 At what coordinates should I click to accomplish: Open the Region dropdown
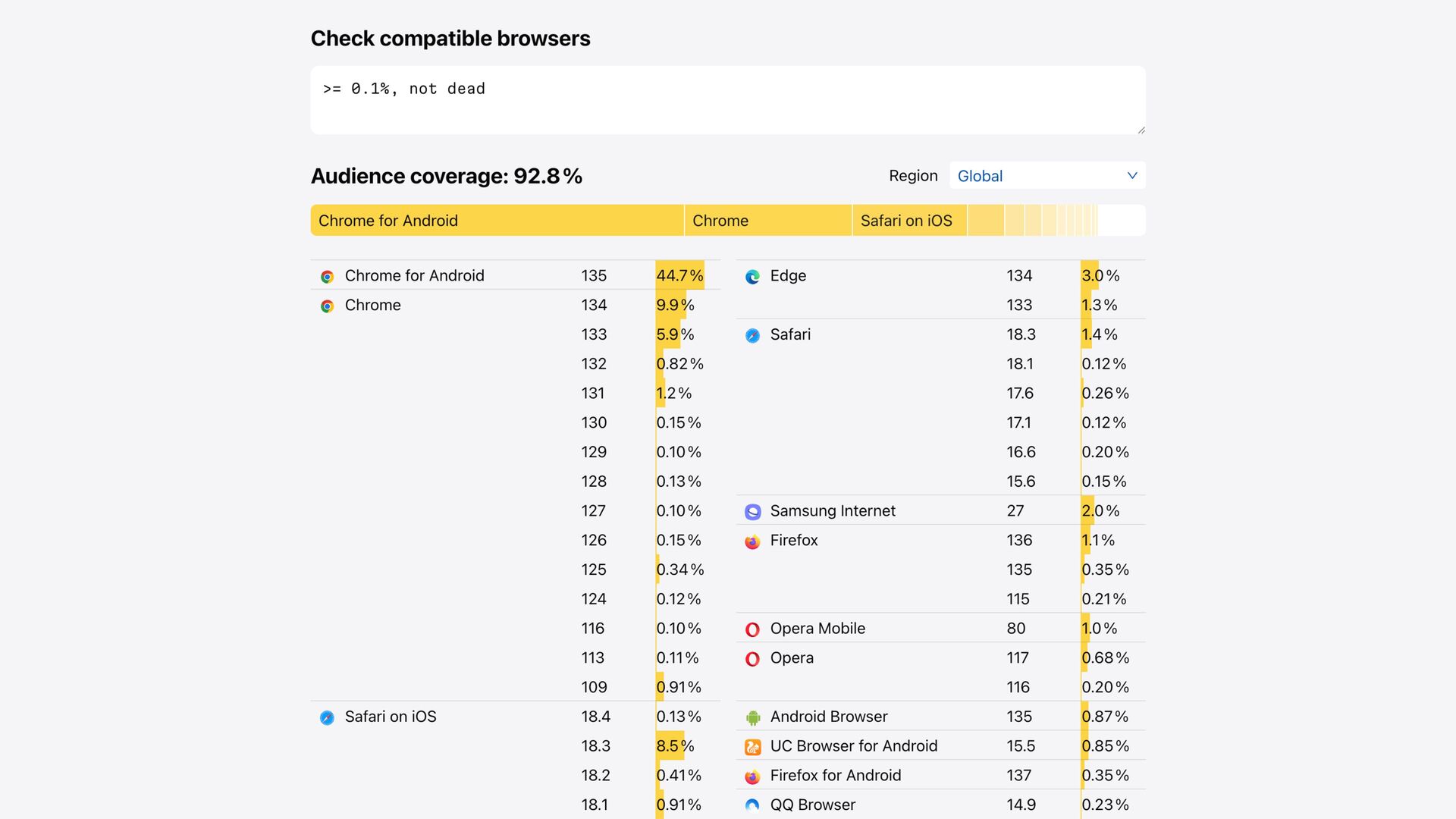point(1046,176)
